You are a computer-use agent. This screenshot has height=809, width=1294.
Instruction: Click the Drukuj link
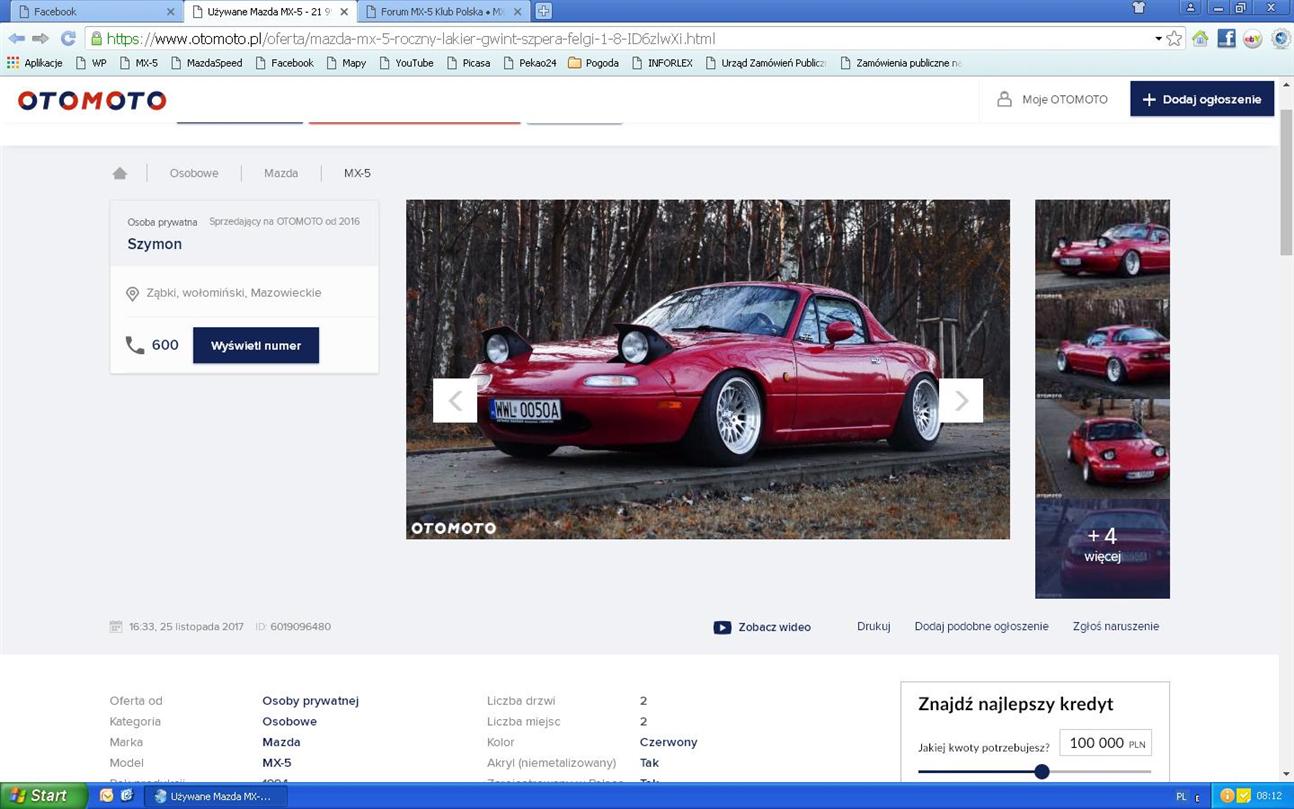pyautogui.click(x=873, y=626)
